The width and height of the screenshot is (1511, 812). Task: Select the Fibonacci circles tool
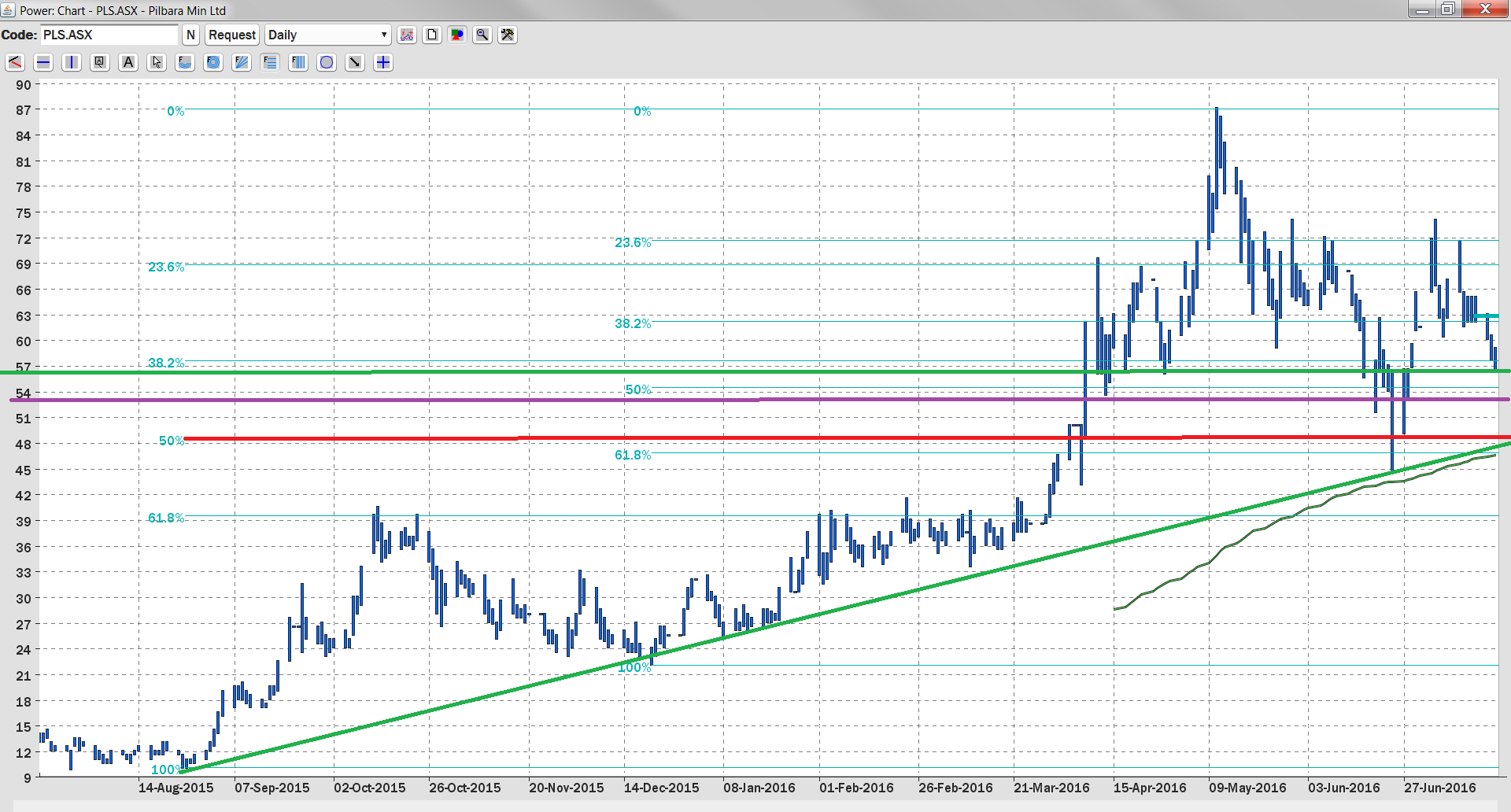coord(213,62)
